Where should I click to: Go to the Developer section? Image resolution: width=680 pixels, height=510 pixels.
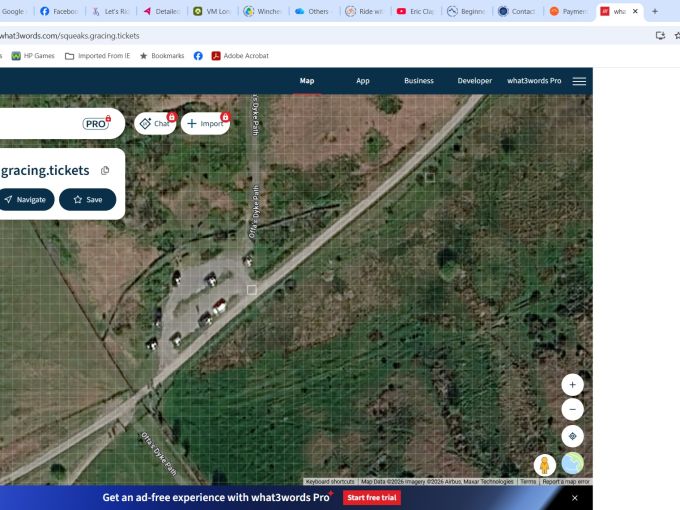(x=474, y=81)
